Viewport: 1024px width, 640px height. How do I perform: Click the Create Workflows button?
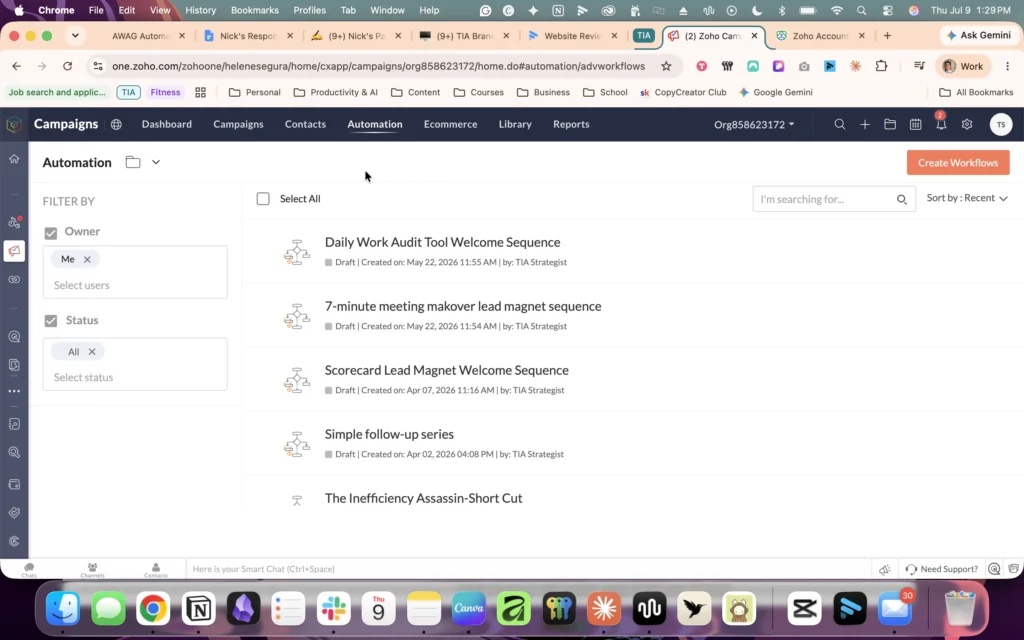958,163
